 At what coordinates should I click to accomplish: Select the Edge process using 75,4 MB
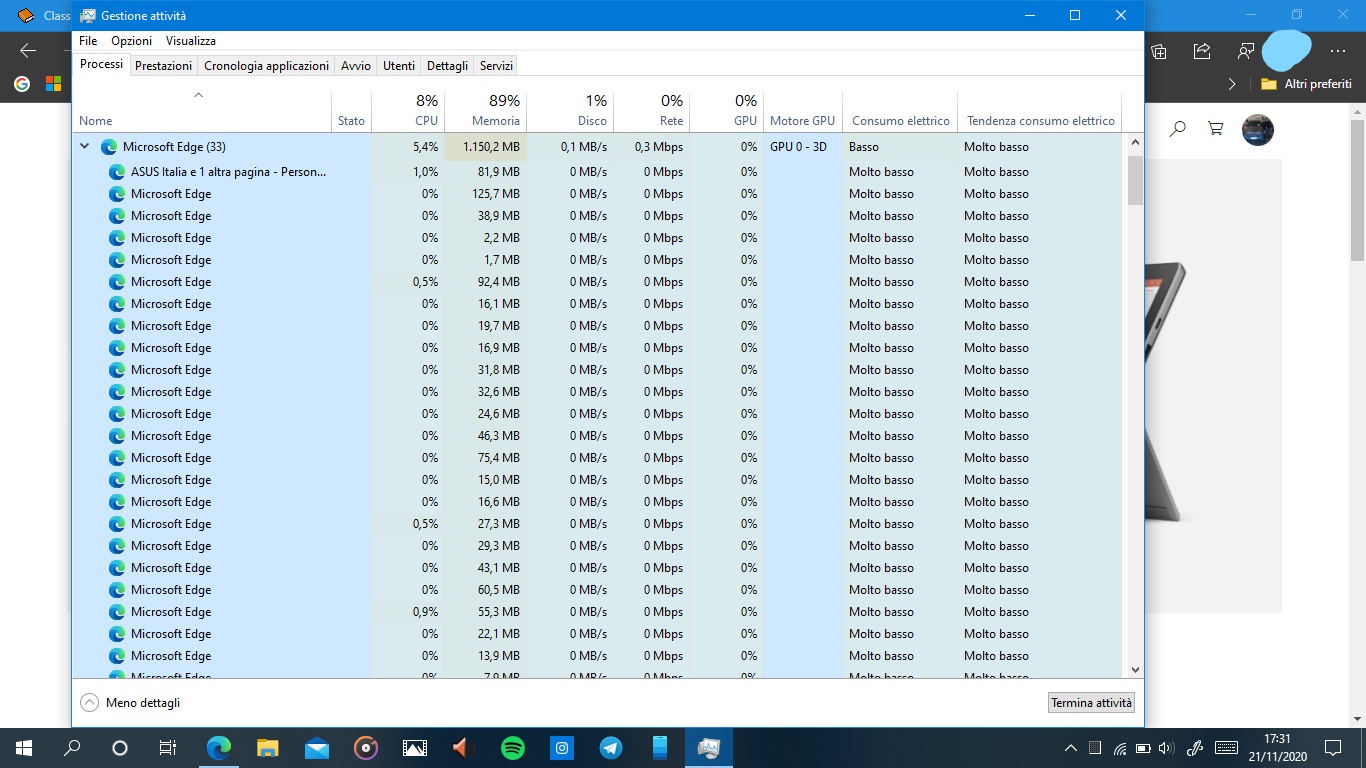[x=597, y=458]
